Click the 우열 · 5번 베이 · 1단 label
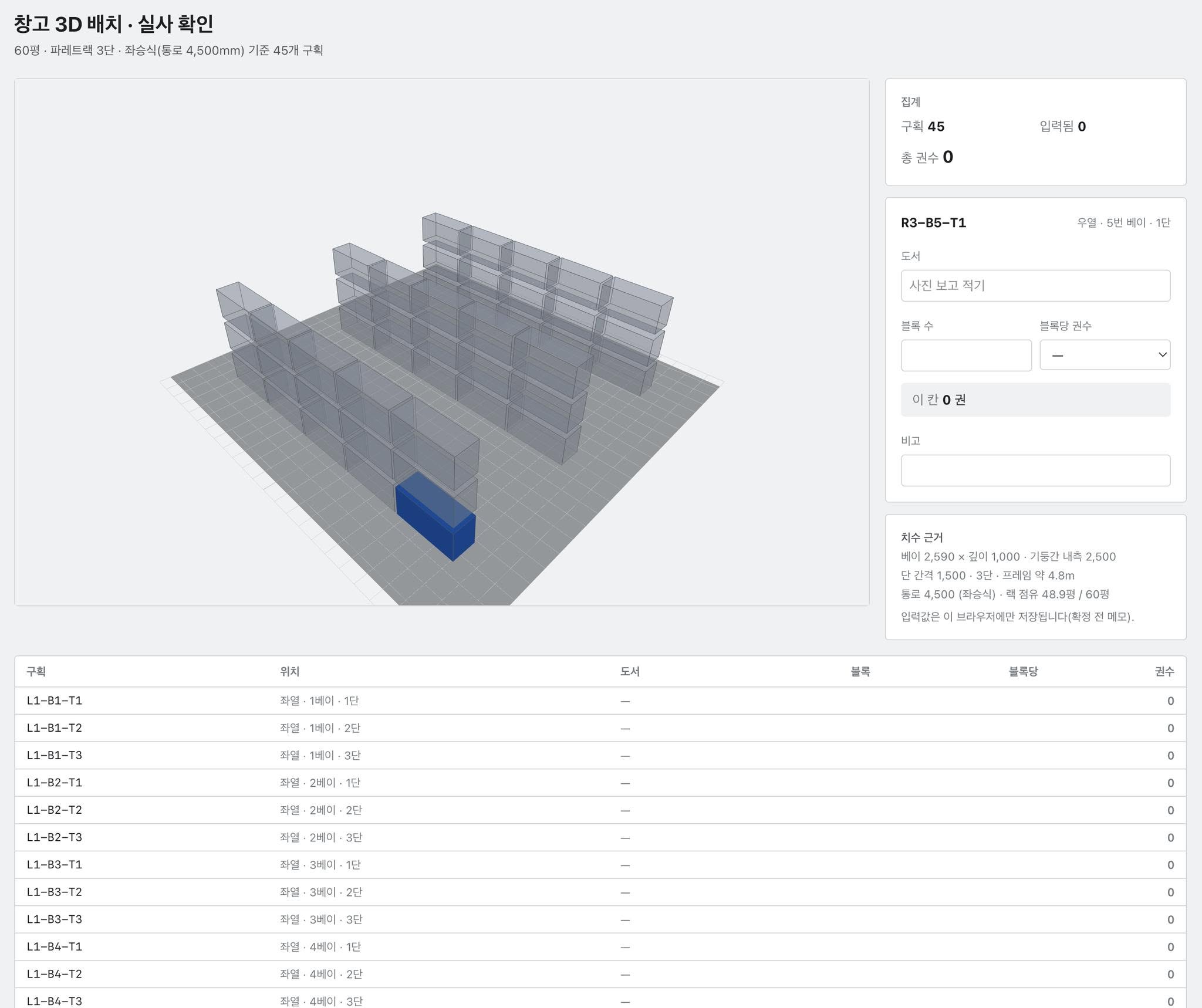Viewport: 1202px width, 1008px height. point(1123,223)
